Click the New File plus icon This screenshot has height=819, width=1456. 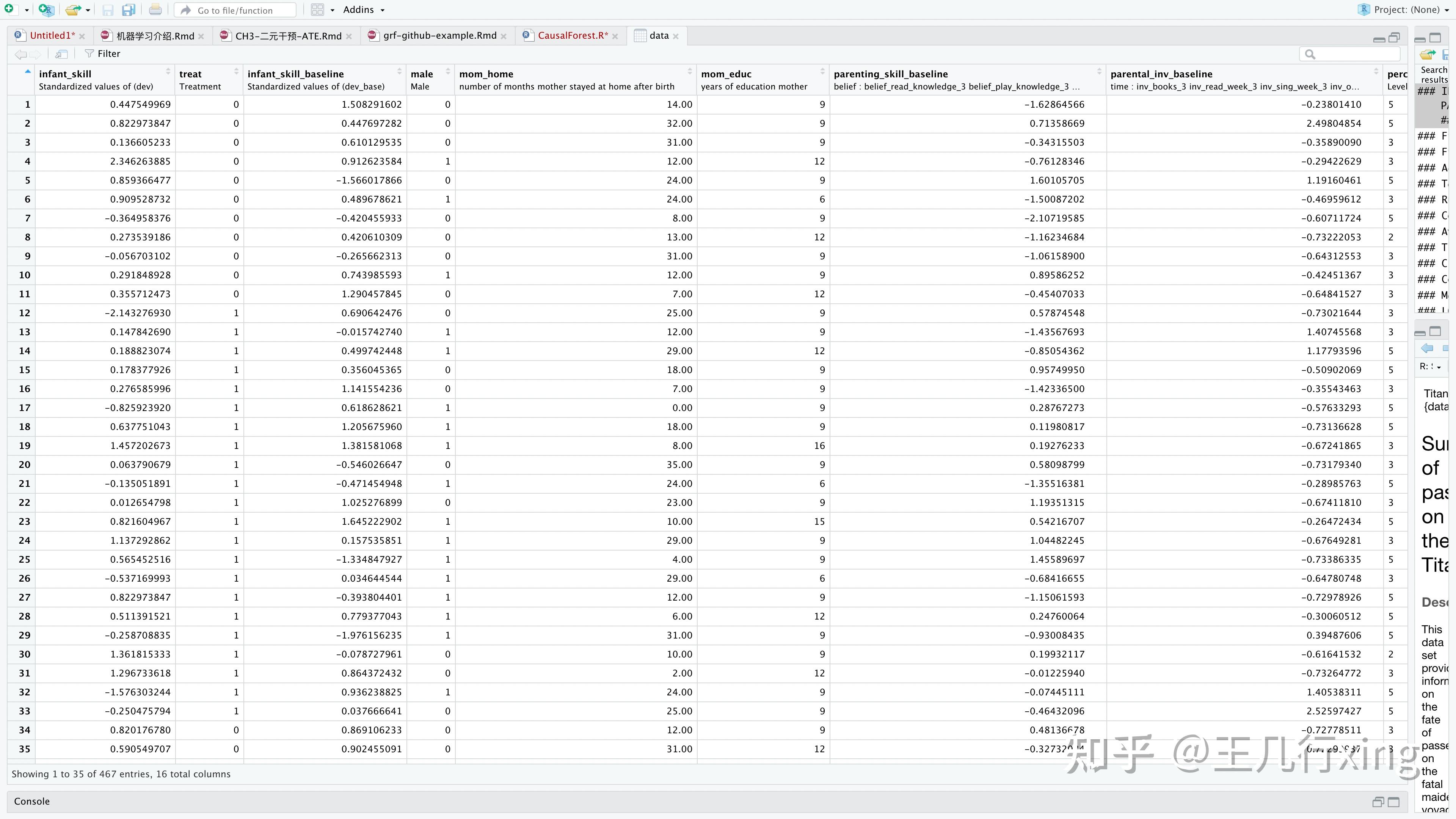(9, 9)
